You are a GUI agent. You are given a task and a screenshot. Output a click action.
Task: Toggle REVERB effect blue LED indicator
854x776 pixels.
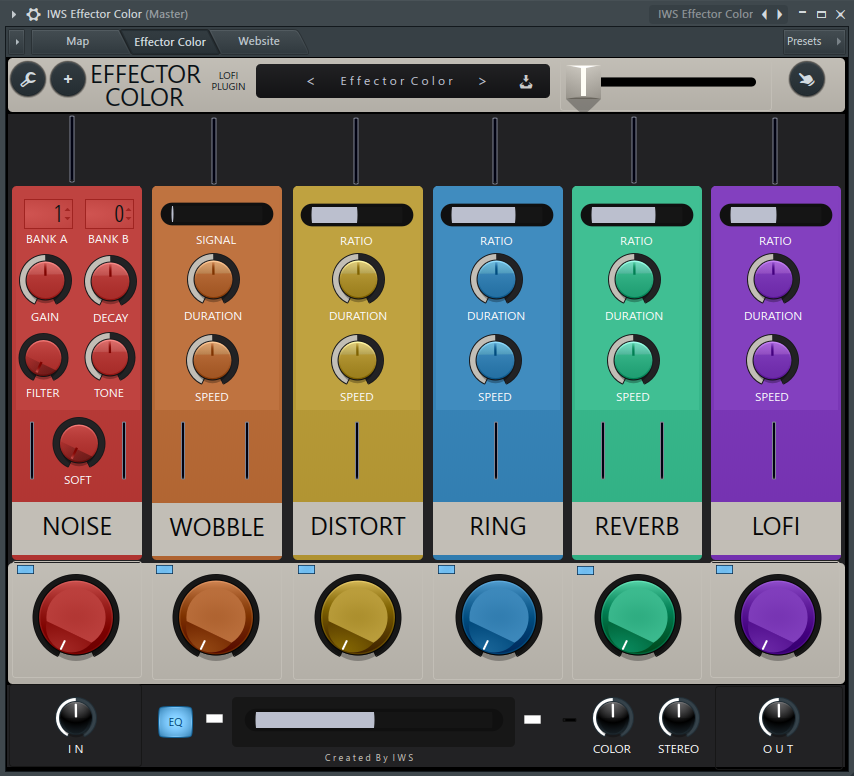pyautogui.click(x=585, y=570)
